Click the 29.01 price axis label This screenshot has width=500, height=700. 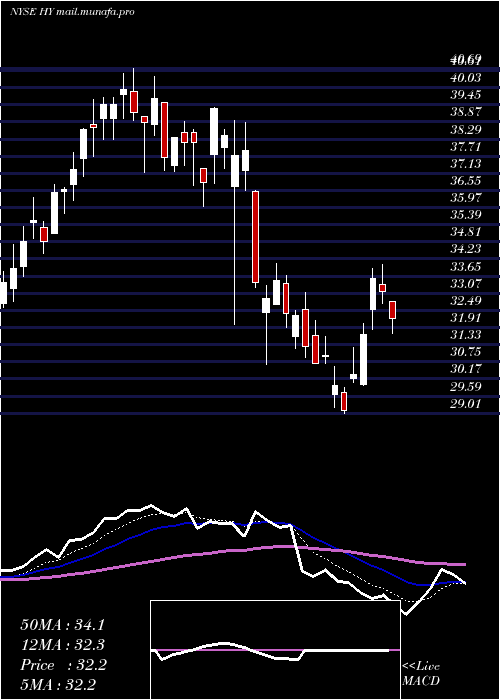click(465, 404)
